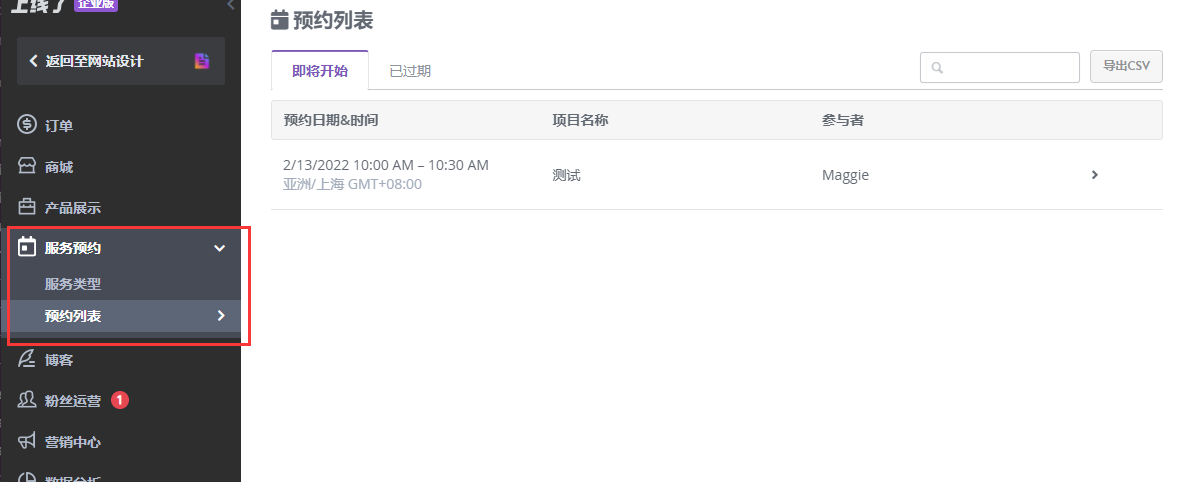Click the 粉丝运营 people icon
The image size is (1178, 482).
click(x=27, y=399)
